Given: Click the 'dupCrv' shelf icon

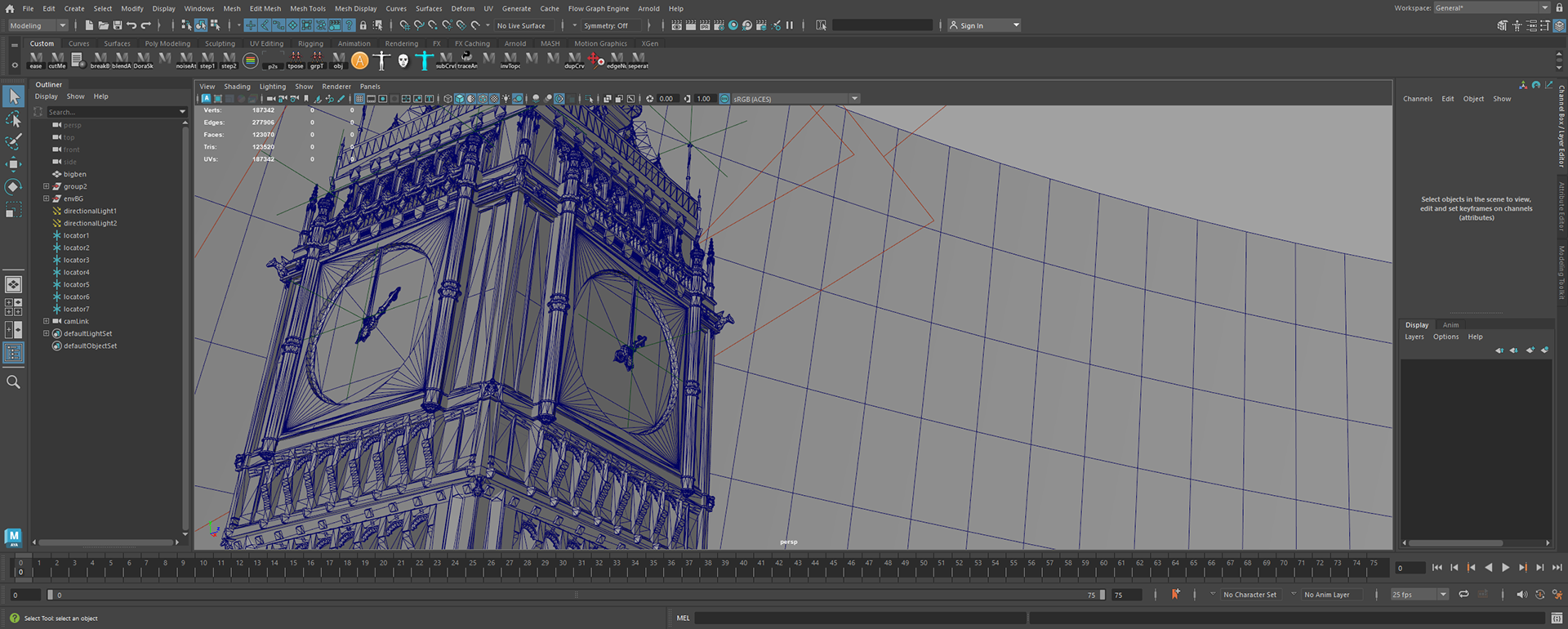Looking at the screenshot, I should [x=574, y=60].
